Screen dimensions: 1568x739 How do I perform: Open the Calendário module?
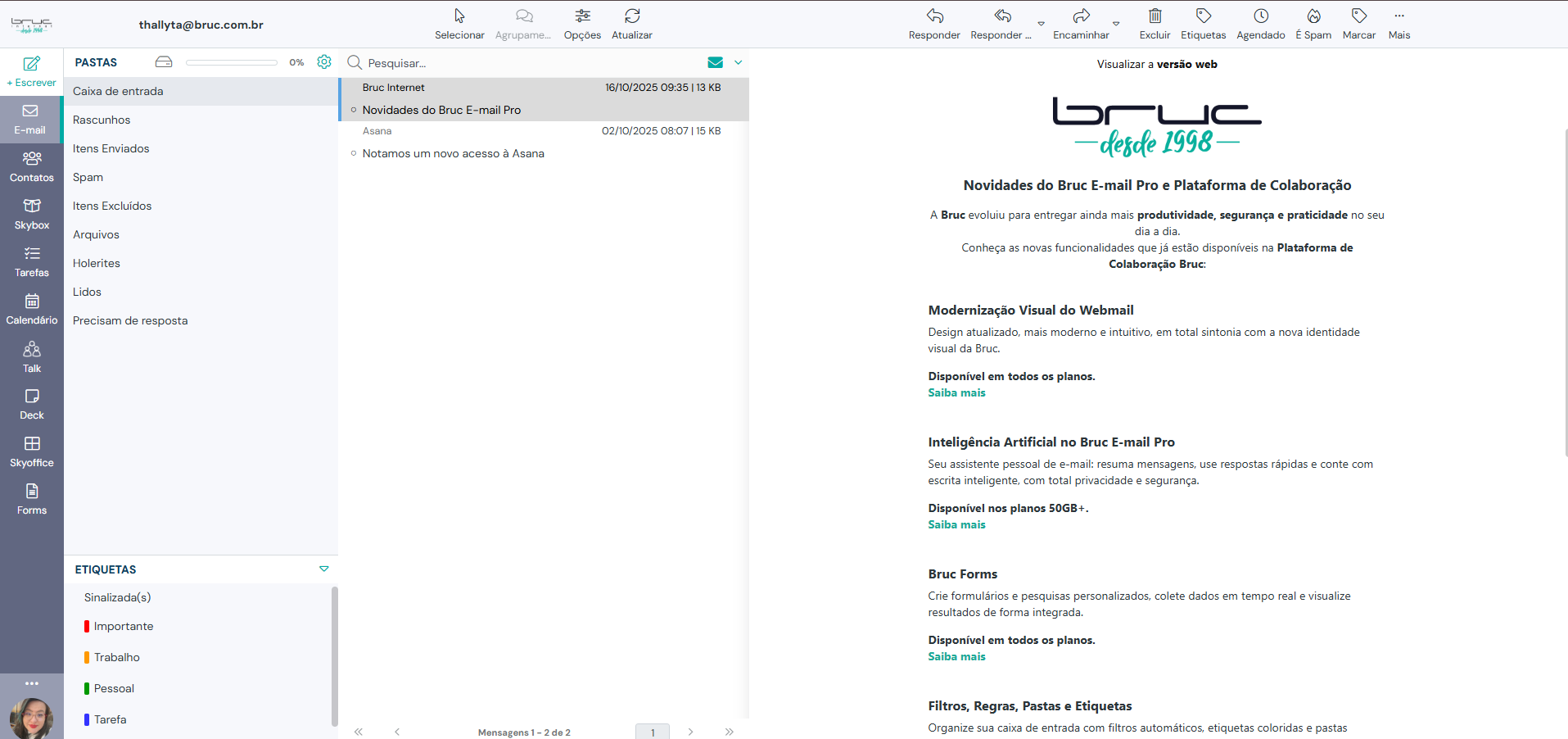[31, 301]
